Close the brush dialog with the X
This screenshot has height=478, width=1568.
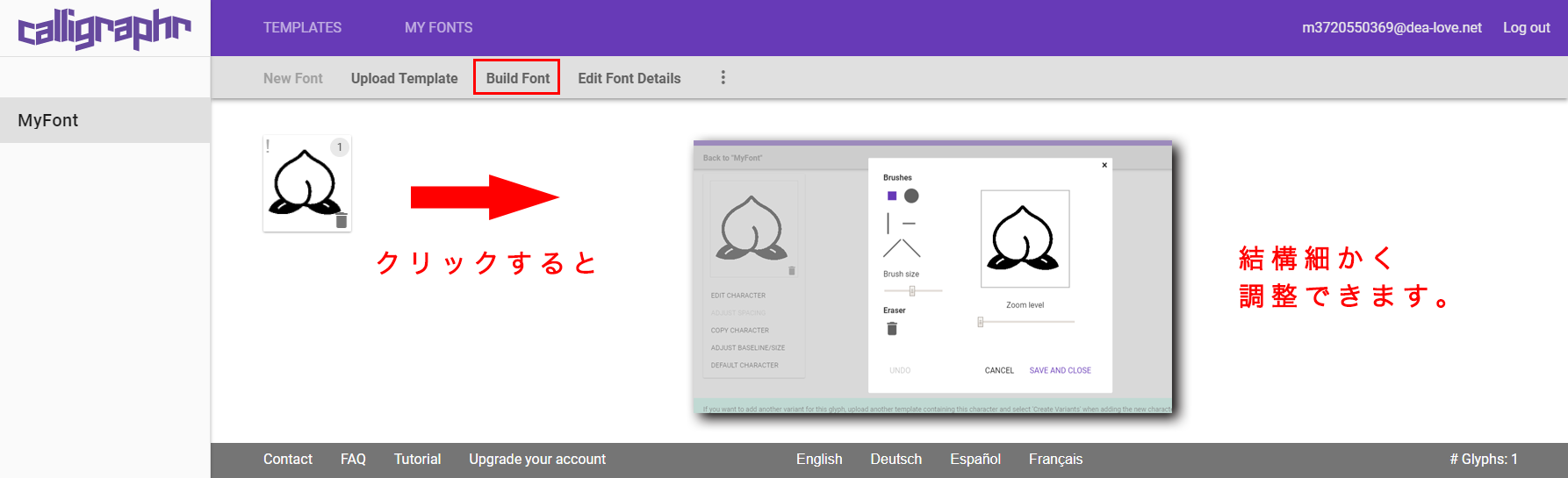coord(1104,165)
